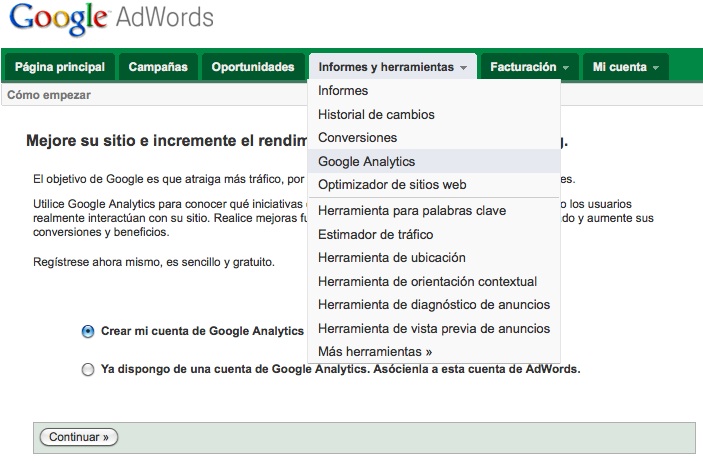Open Estimador de tráfico tool
Viewport: 703px width, 461px height.
(x=375, y=235)
